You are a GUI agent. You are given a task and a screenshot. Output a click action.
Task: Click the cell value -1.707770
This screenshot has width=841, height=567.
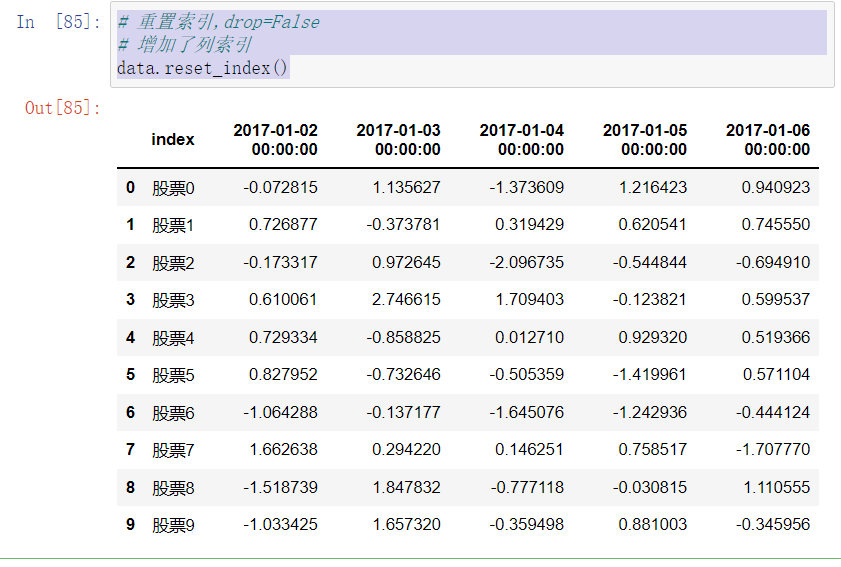pyautogui.click(x=773, y=450)
